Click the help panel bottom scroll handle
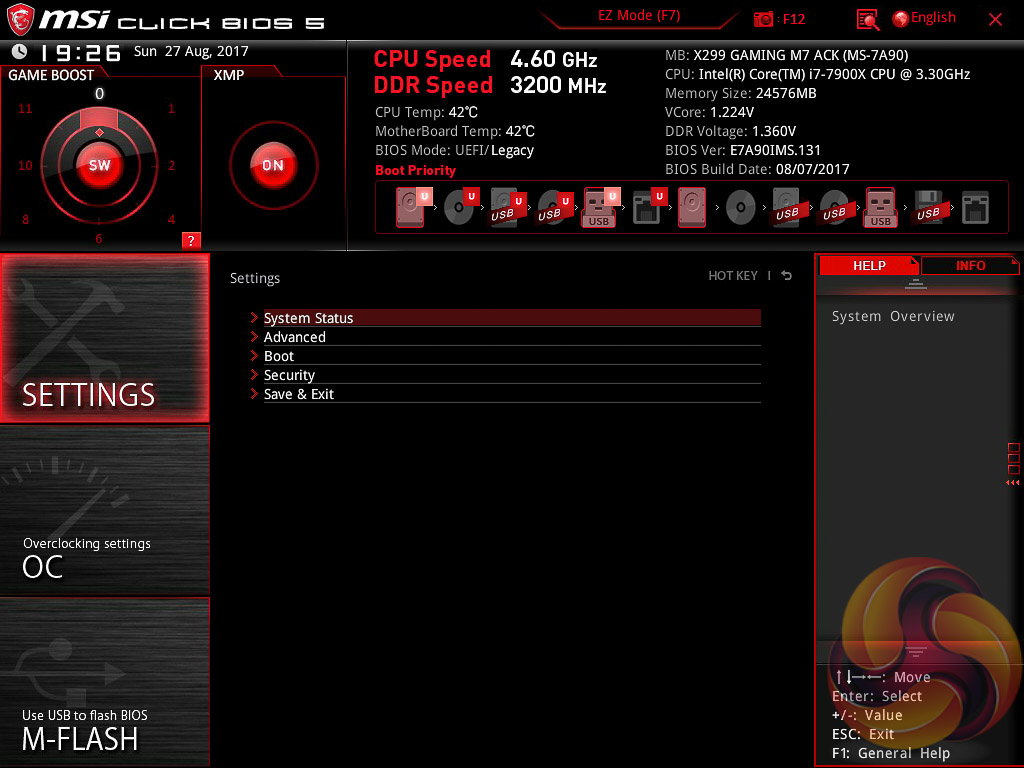The width and height of the screenshot is (1024, 768). pyautogui.click(x=916, y=651)
